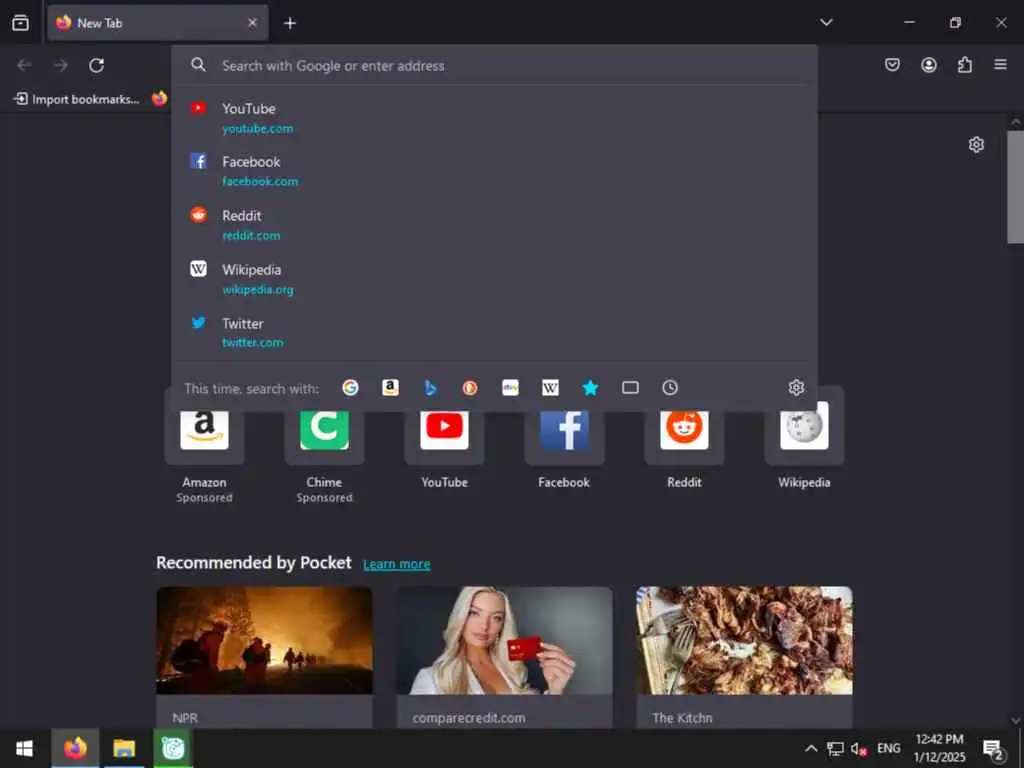1024x768 pixels.
Task: Select the Reddit suggestion reddit.com
Action: point(494,225)
